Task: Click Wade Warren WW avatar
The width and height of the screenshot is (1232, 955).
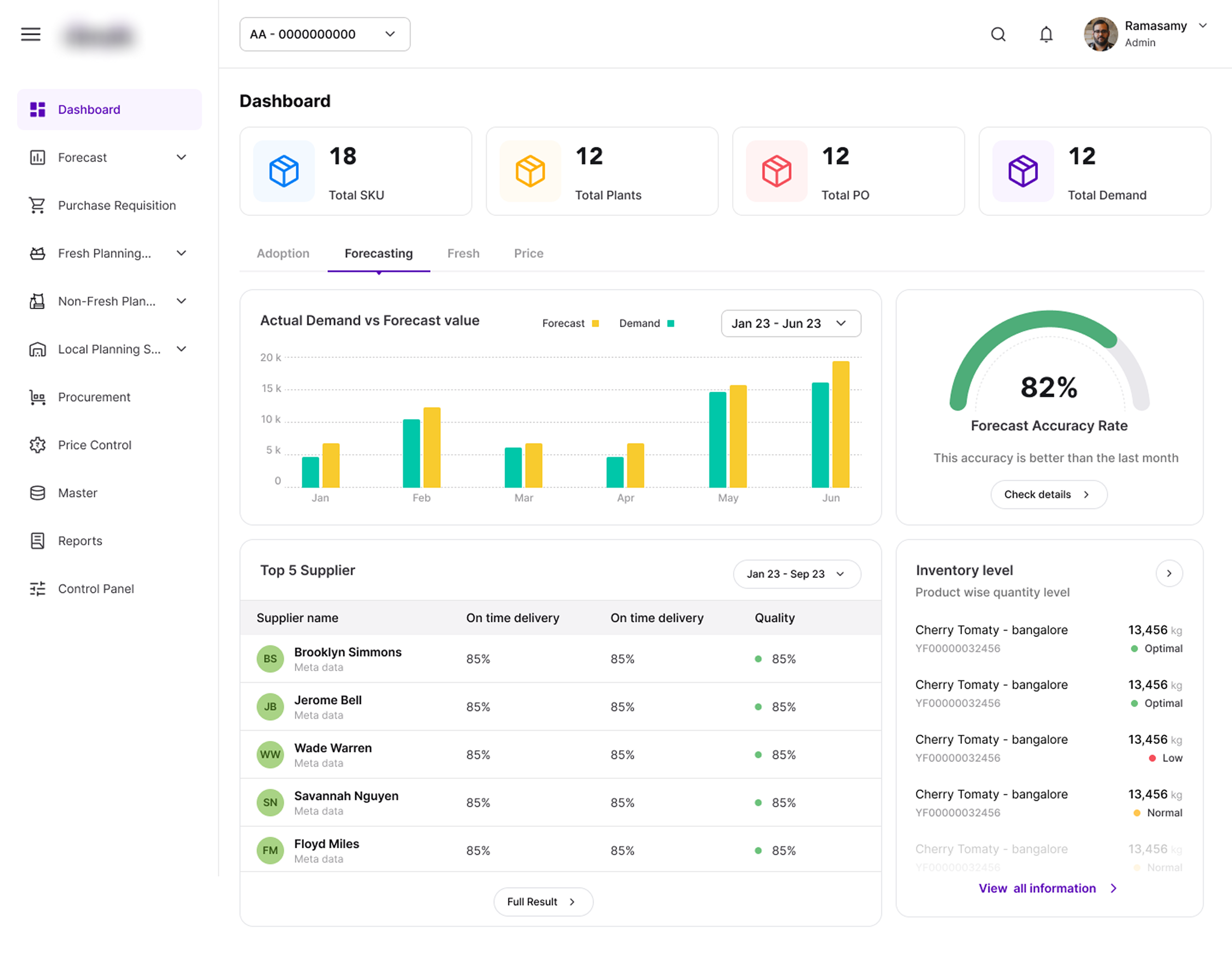Action: [270, 754]
